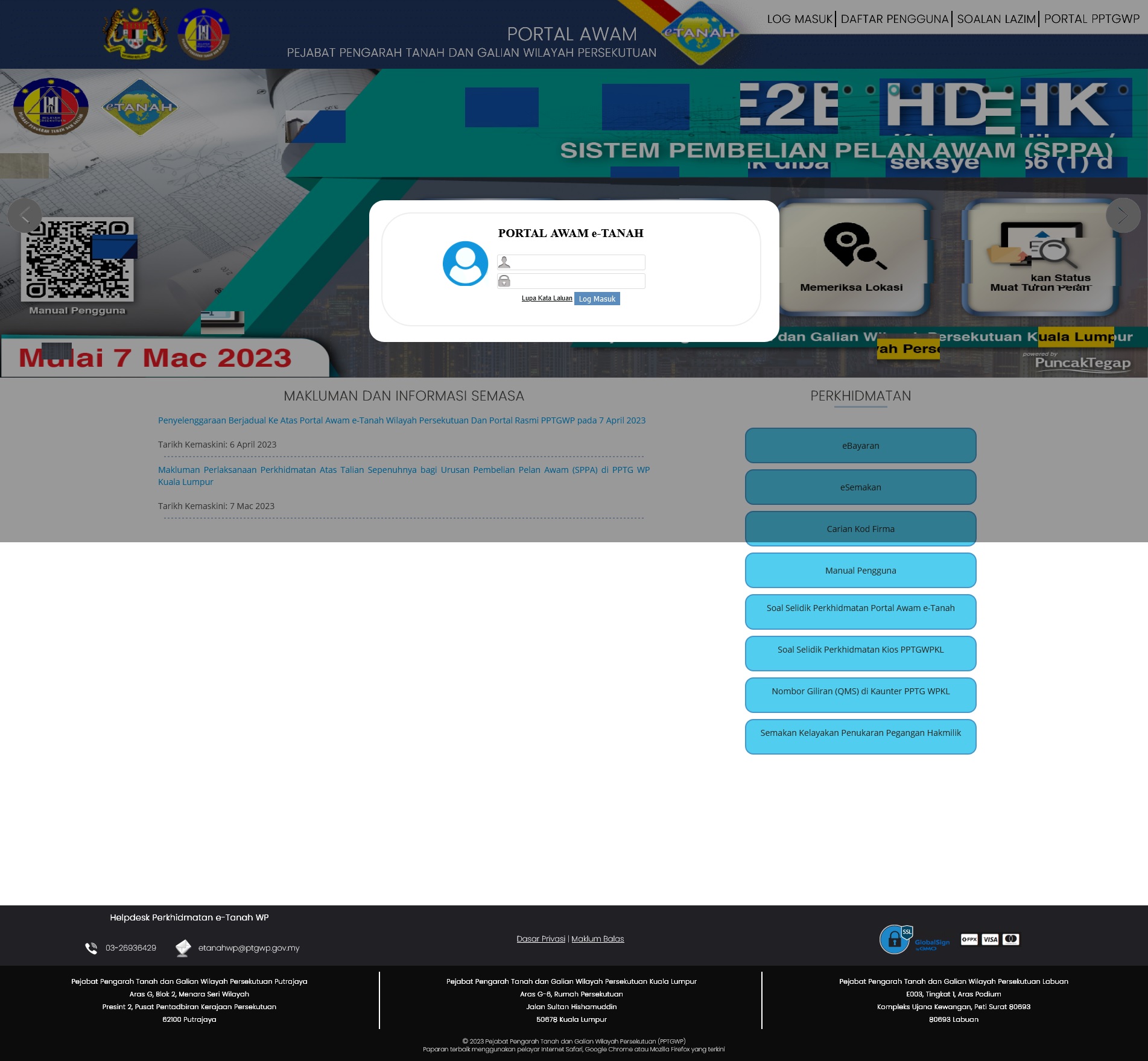
Task: Click the eTanah diamond logo in header
Action: (x=699, y=33)
